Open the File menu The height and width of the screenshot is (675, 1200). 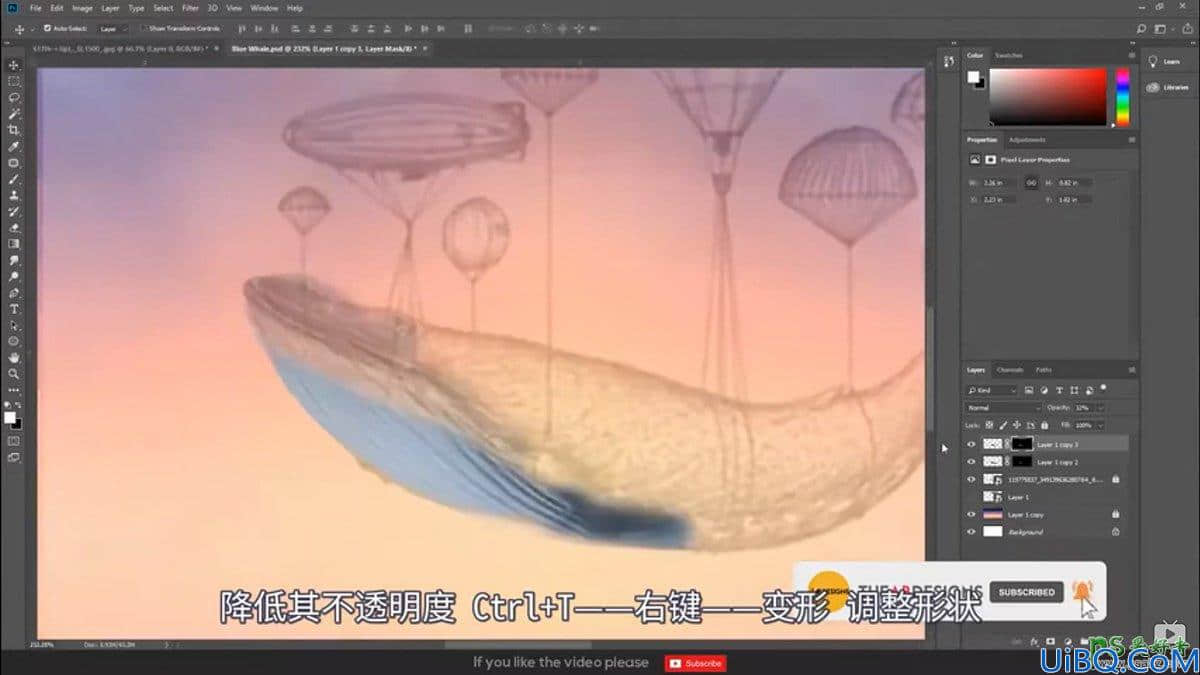point(35,8)
